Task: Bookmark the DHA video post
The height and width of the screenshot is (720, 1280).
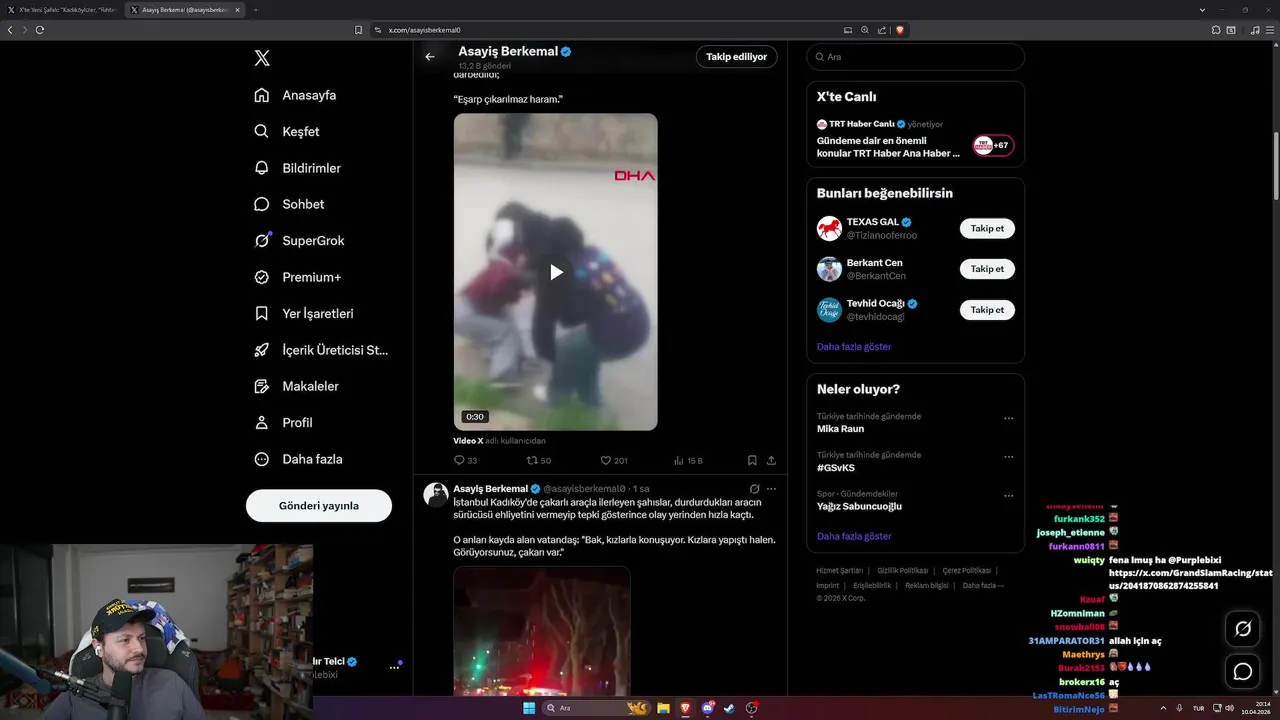Action: point(752,461)
